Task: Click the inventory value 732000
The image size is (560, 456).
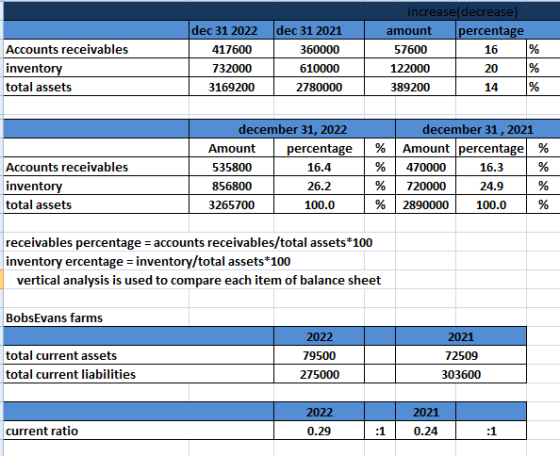Action: point(231,68)
